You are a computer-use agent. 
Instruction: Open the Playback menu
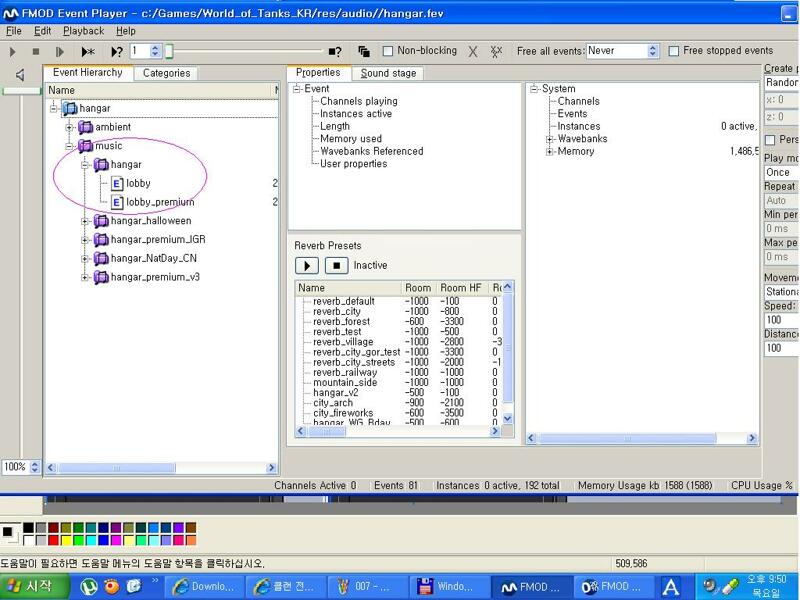click(83, 31)
